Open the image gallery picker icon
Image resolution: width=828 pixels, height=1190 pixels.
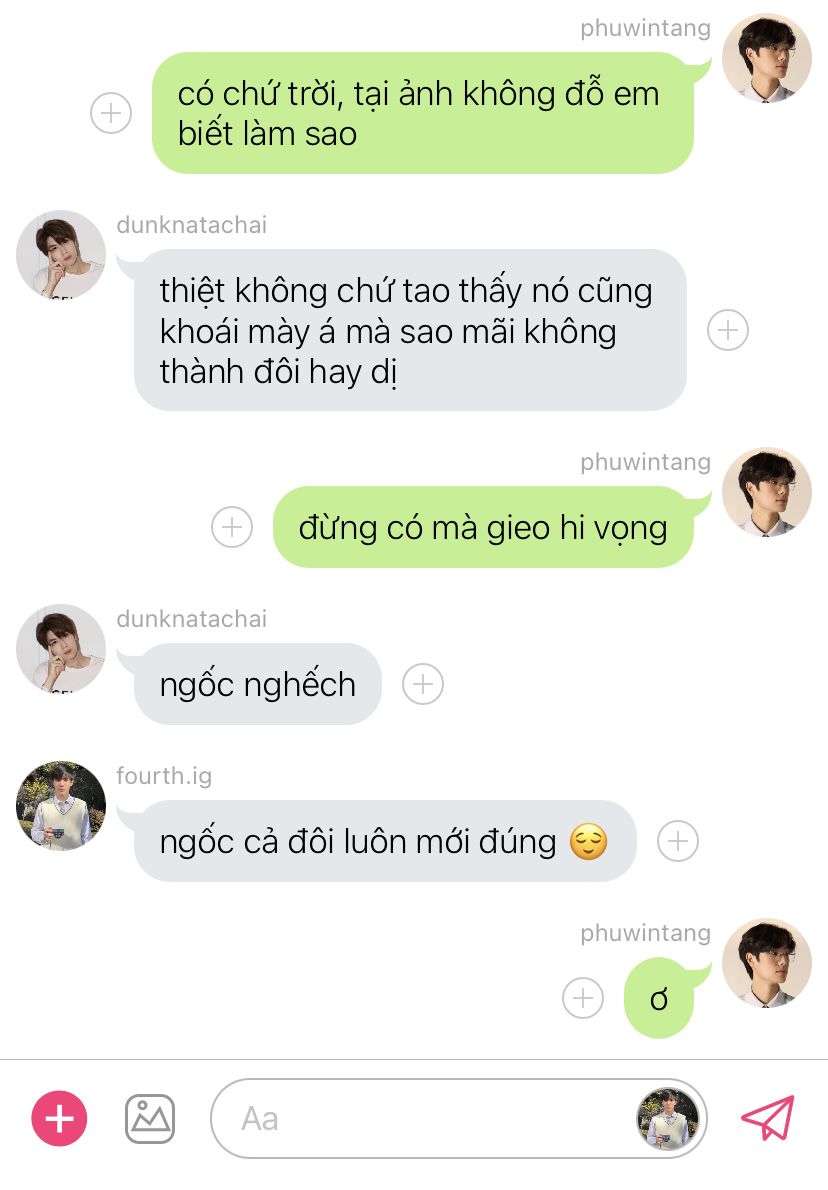150,1119
